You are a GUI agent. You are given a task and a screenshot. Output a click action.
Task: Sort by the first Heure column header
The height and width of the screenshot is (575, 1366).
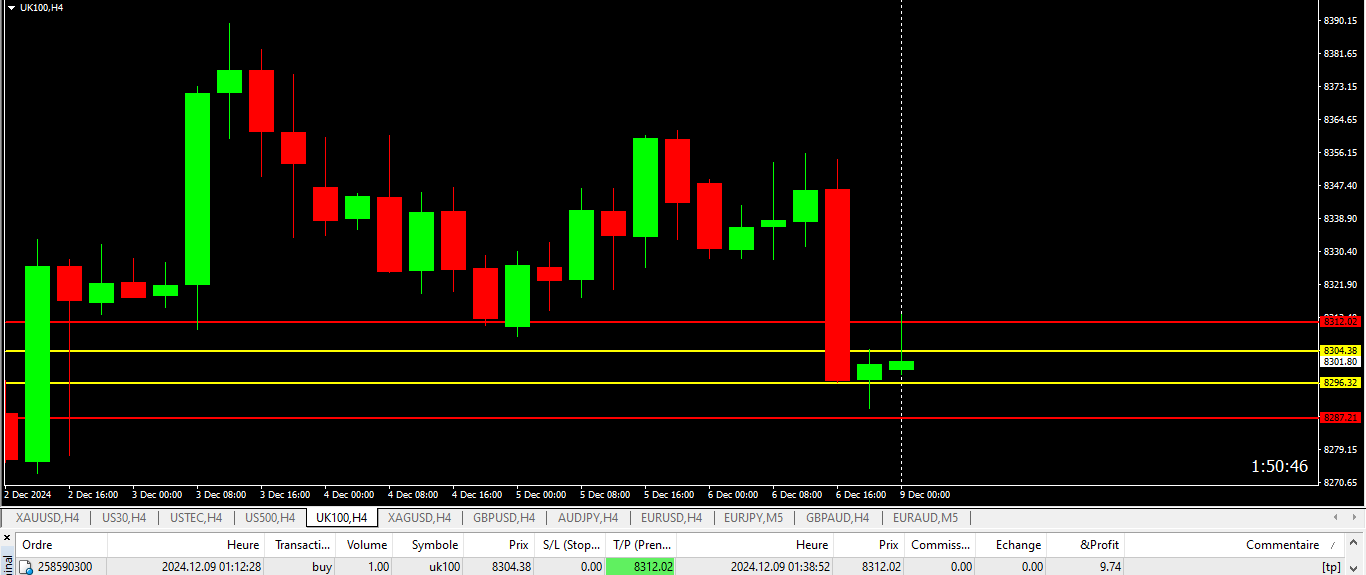(x=186, y=545)
